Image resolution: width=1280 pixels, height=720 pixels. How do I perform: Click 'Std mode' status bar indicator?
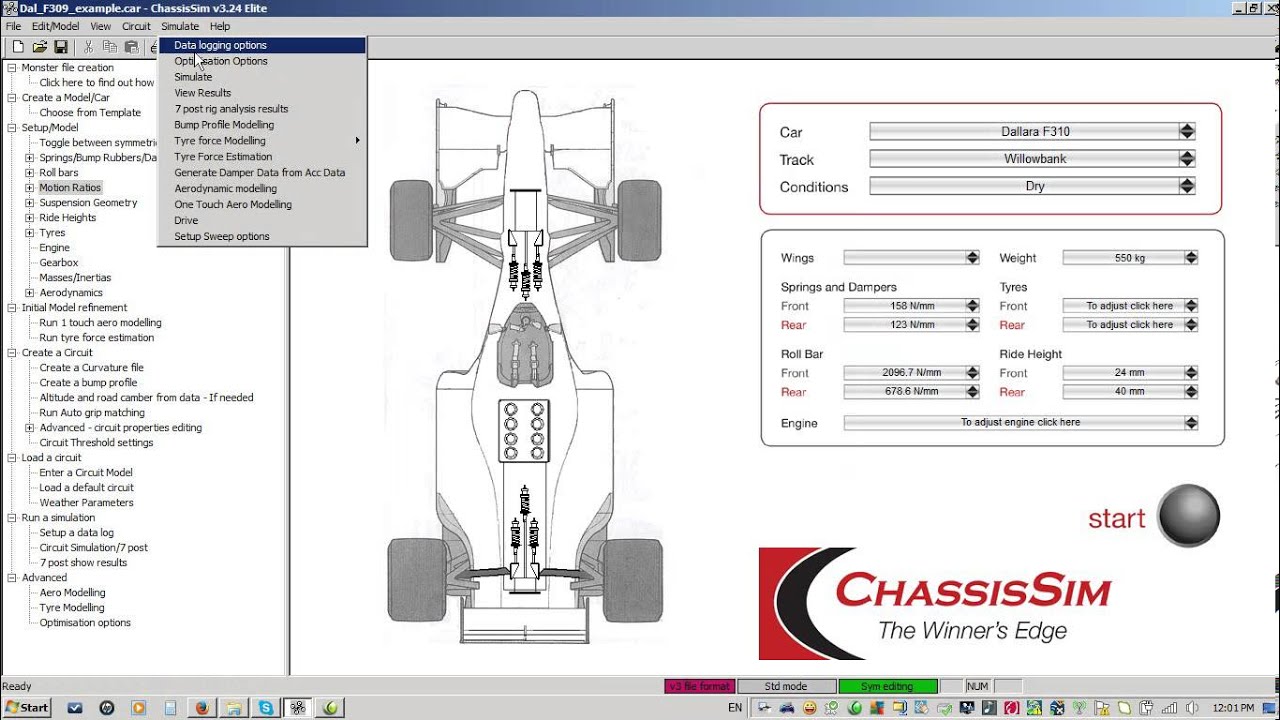786,686
